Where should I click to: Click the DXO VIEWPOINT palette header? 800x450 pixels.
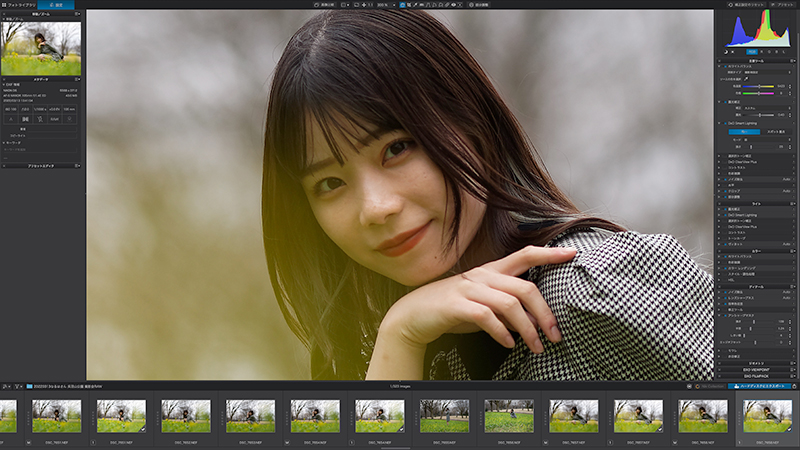pyautogui.click(x=756, y=370)
